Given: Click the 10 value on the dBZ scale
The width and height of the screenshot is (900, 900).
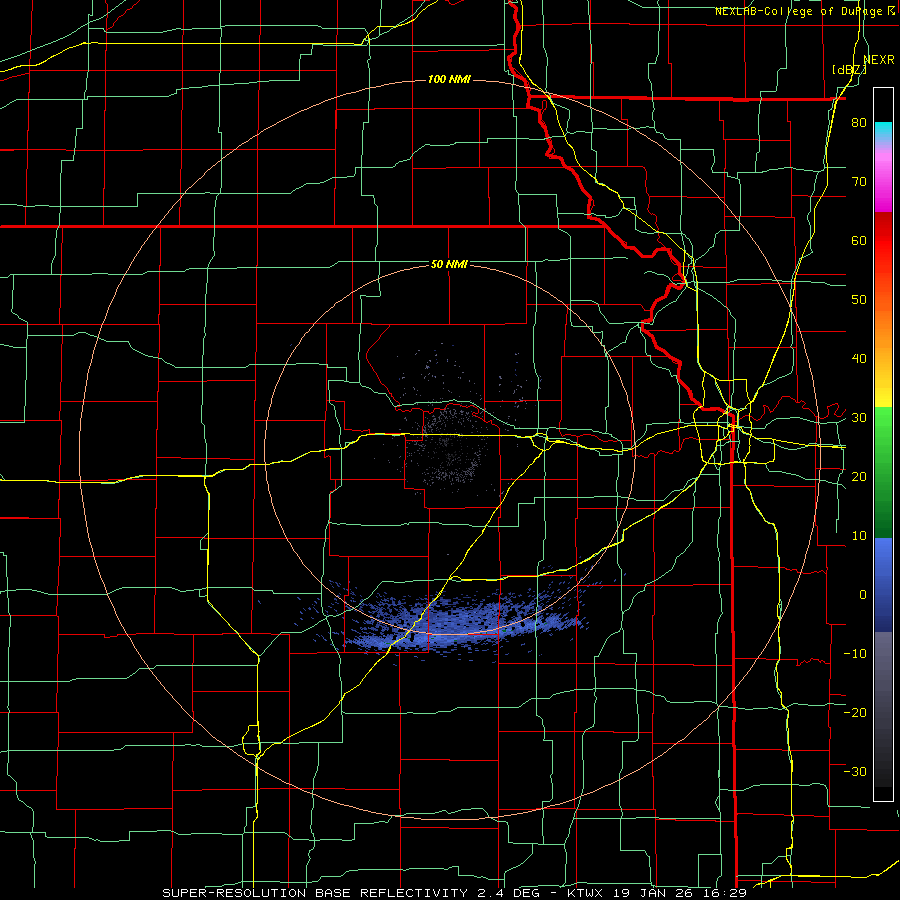Looking at the screenshot, I should coord(859,536).
